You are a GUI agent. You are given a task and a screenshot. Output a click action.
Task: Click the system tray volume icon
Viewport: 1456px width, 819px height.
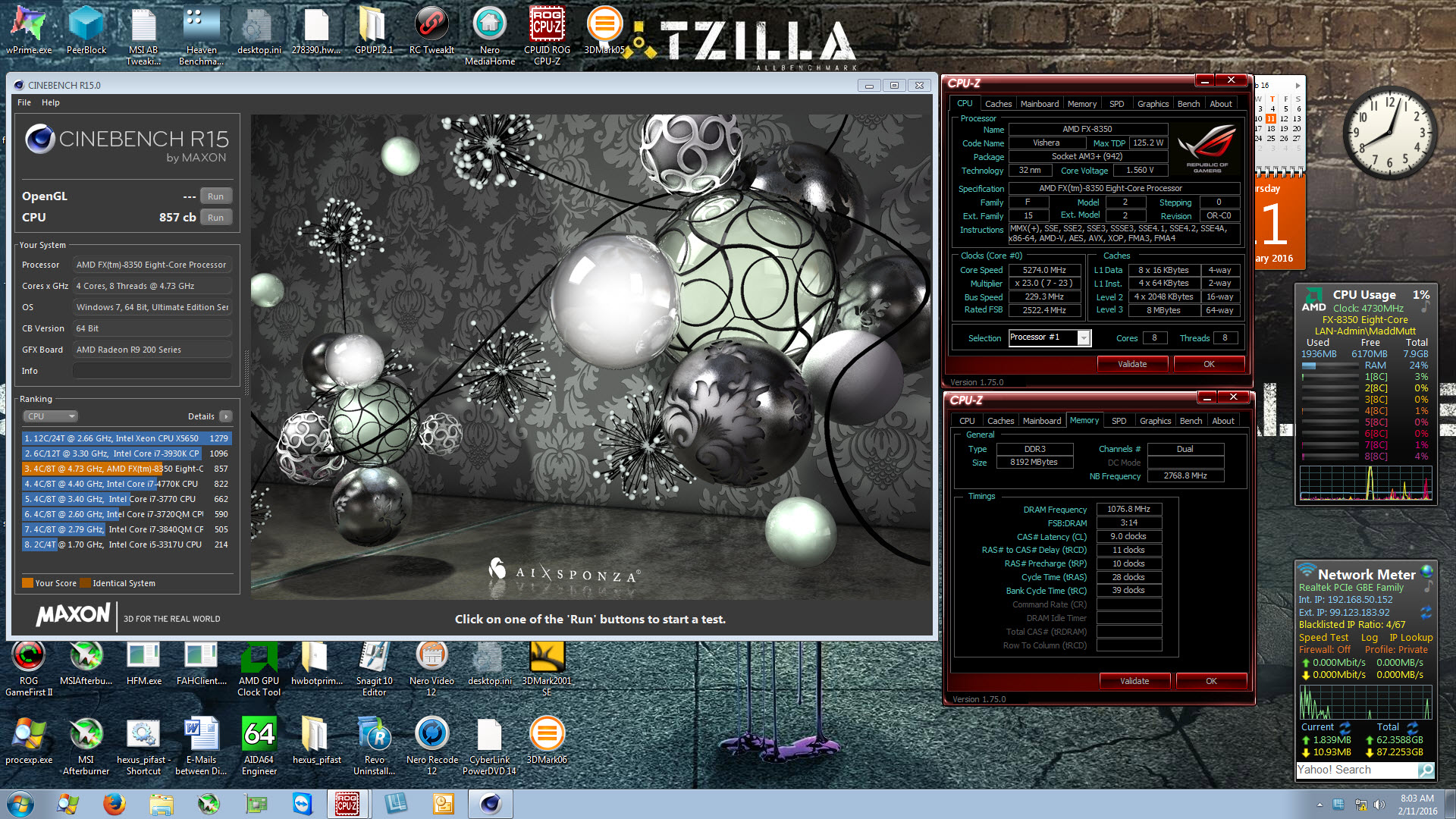[x=1379, y=805]
